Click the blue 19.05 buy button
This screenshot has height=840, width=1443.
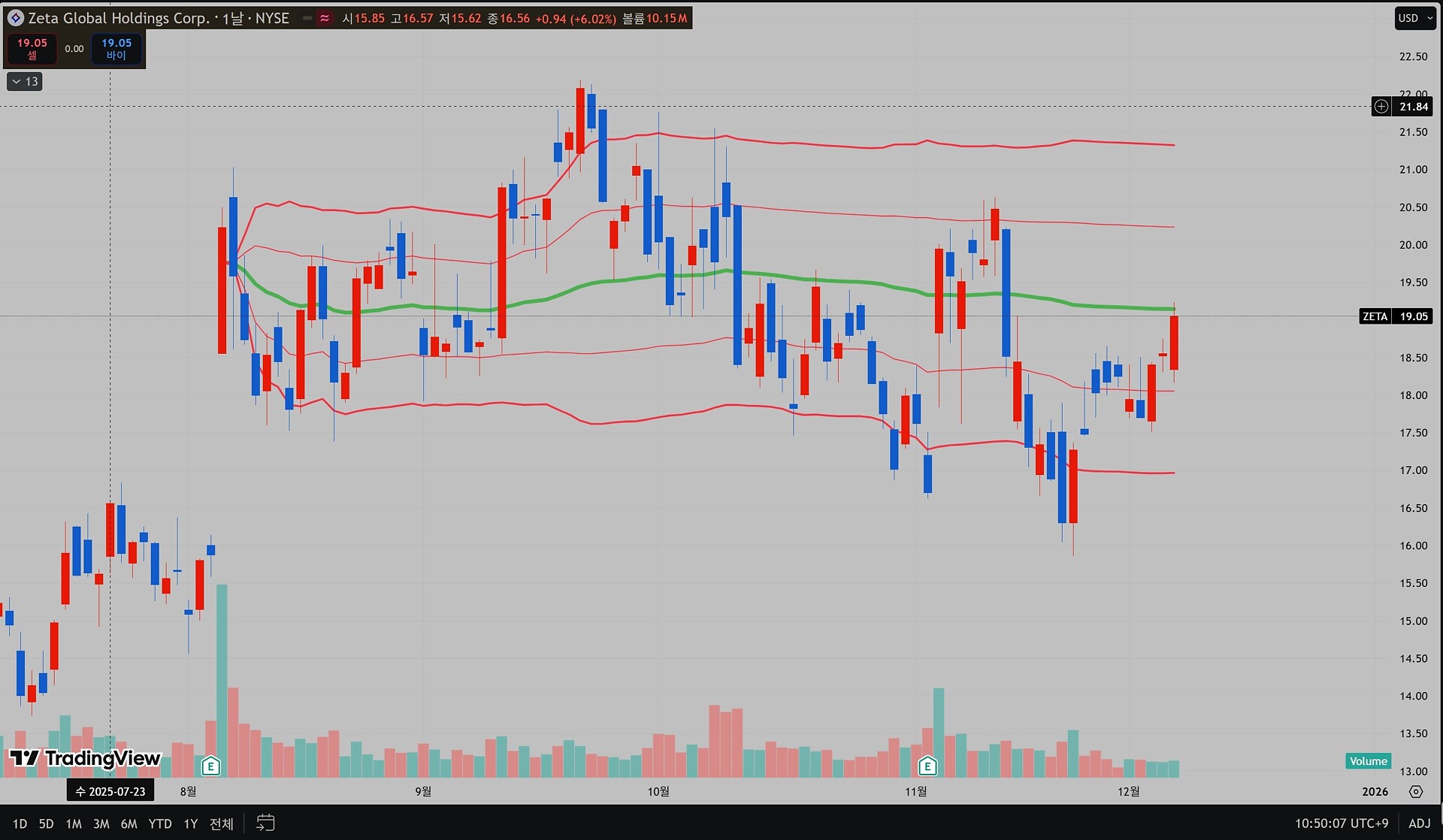[116, 49]
